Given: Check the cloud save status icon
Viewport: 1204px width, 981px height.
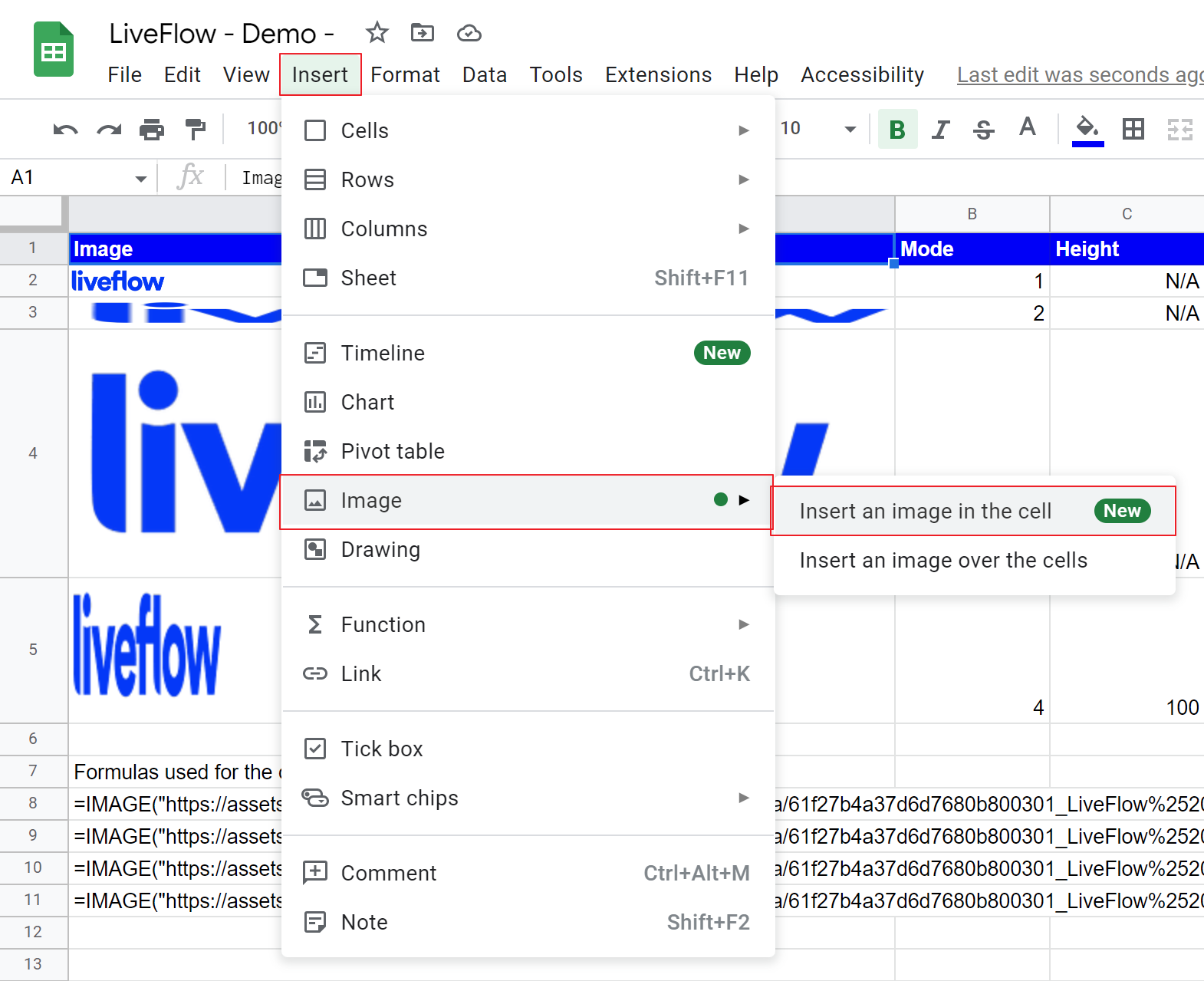Looking at the screenshot, I should point(469,33).
